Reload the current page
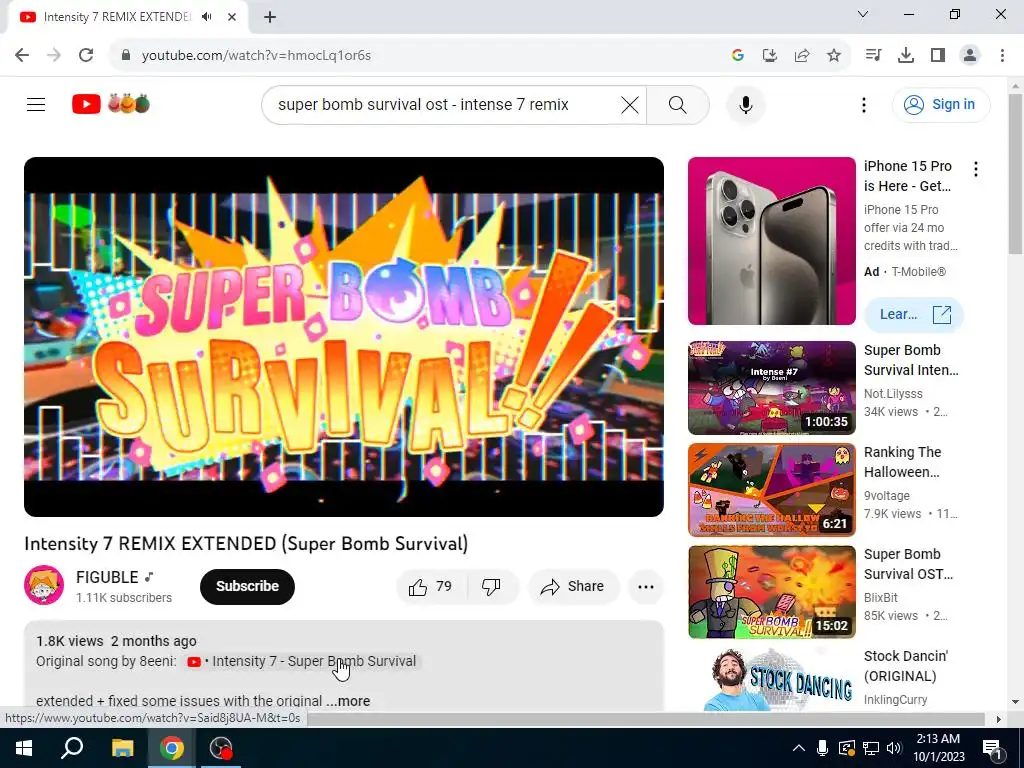Screen dimensions: 1024x768 86,56
